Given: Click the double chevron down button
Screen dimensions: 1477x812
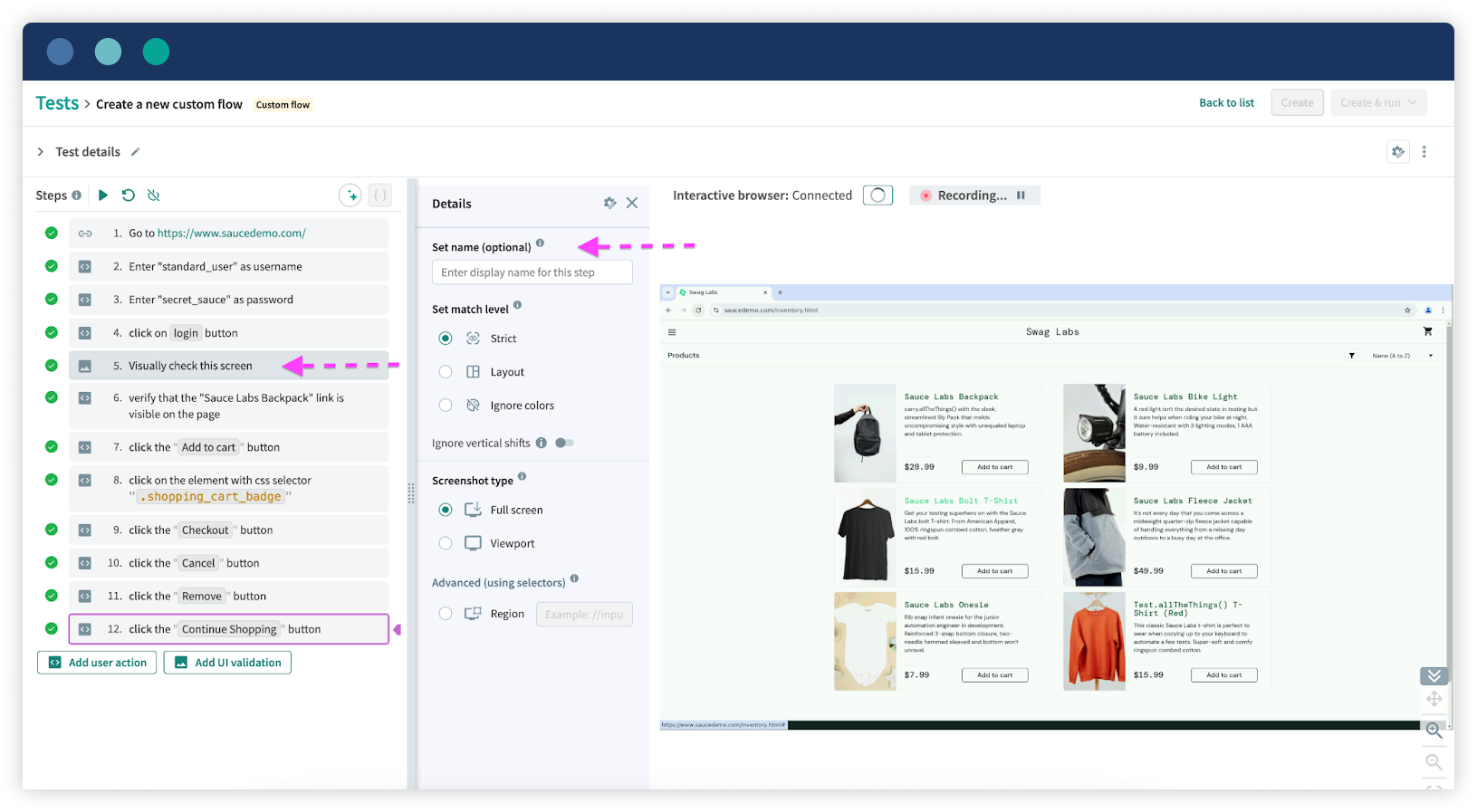Looking at the screenshot, I should click(x=1434, y=676).
